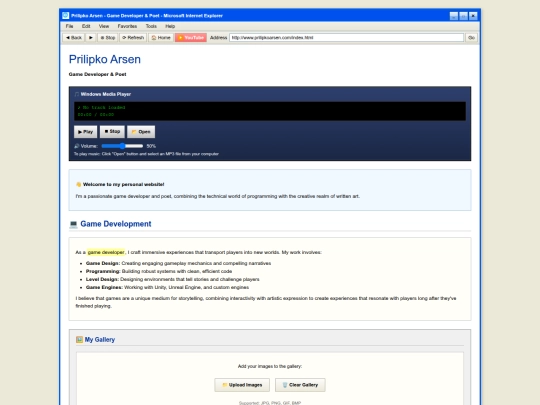The image size is (540, 405).
Task: Click the "Programming:" list item
Action: (x=159, y=271)
